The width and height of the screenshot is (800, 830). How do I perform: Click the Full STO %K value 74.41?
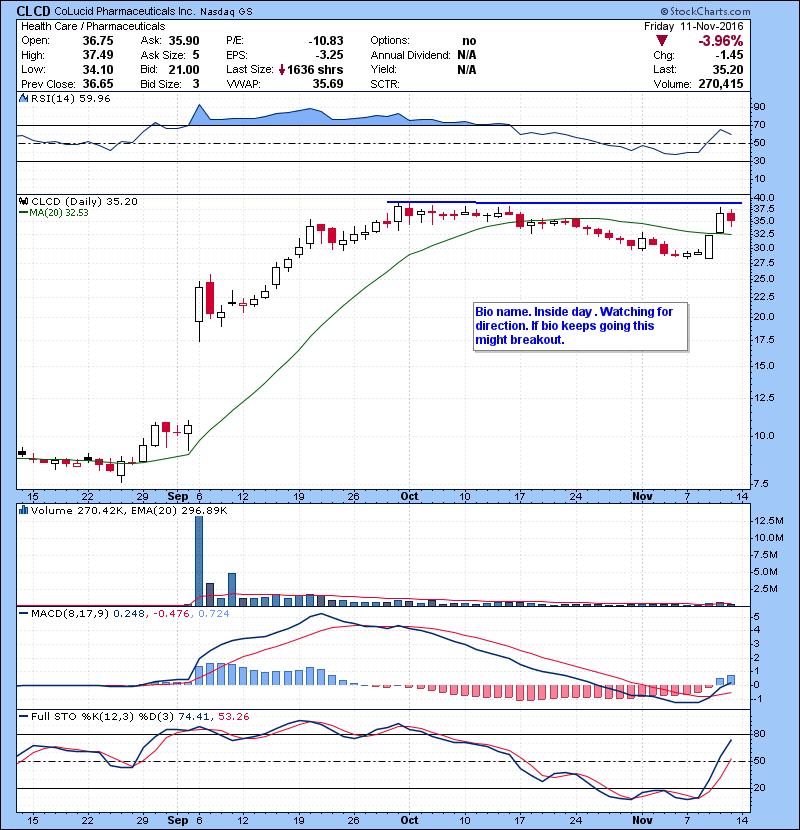pyautogui.click(x=194, y=716)
